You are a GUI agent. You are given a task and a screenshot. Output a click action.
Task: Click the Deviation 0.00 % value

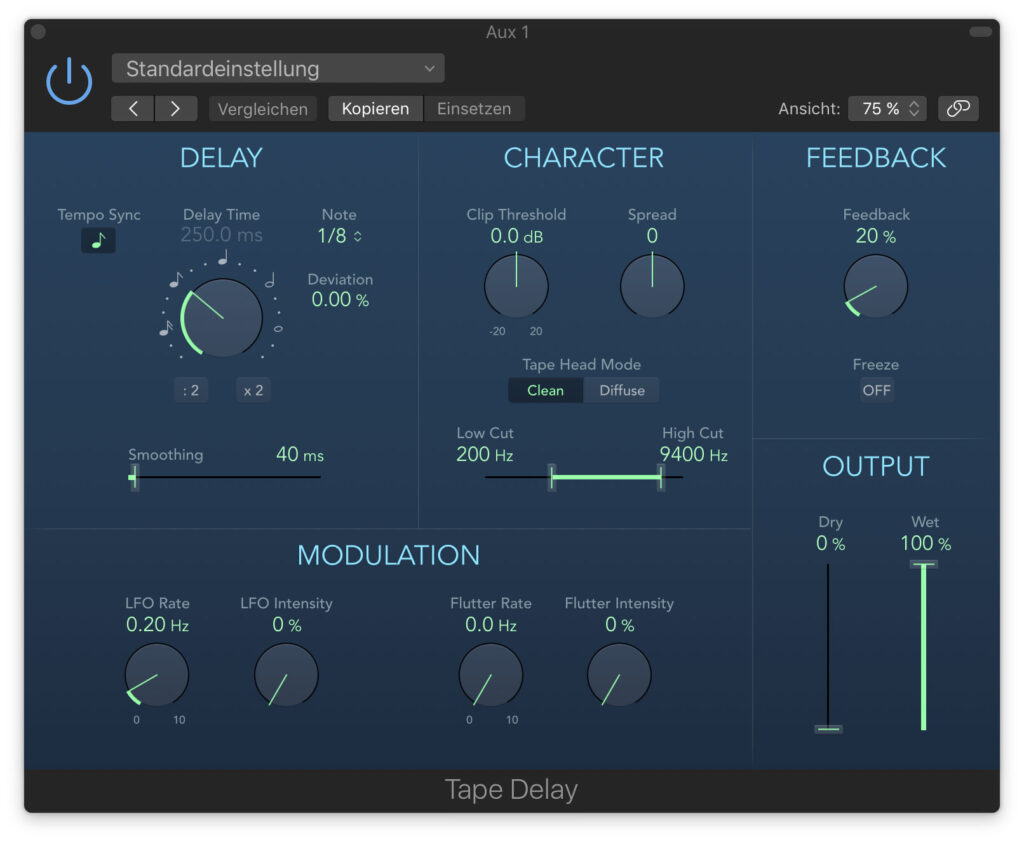point(340,300)
